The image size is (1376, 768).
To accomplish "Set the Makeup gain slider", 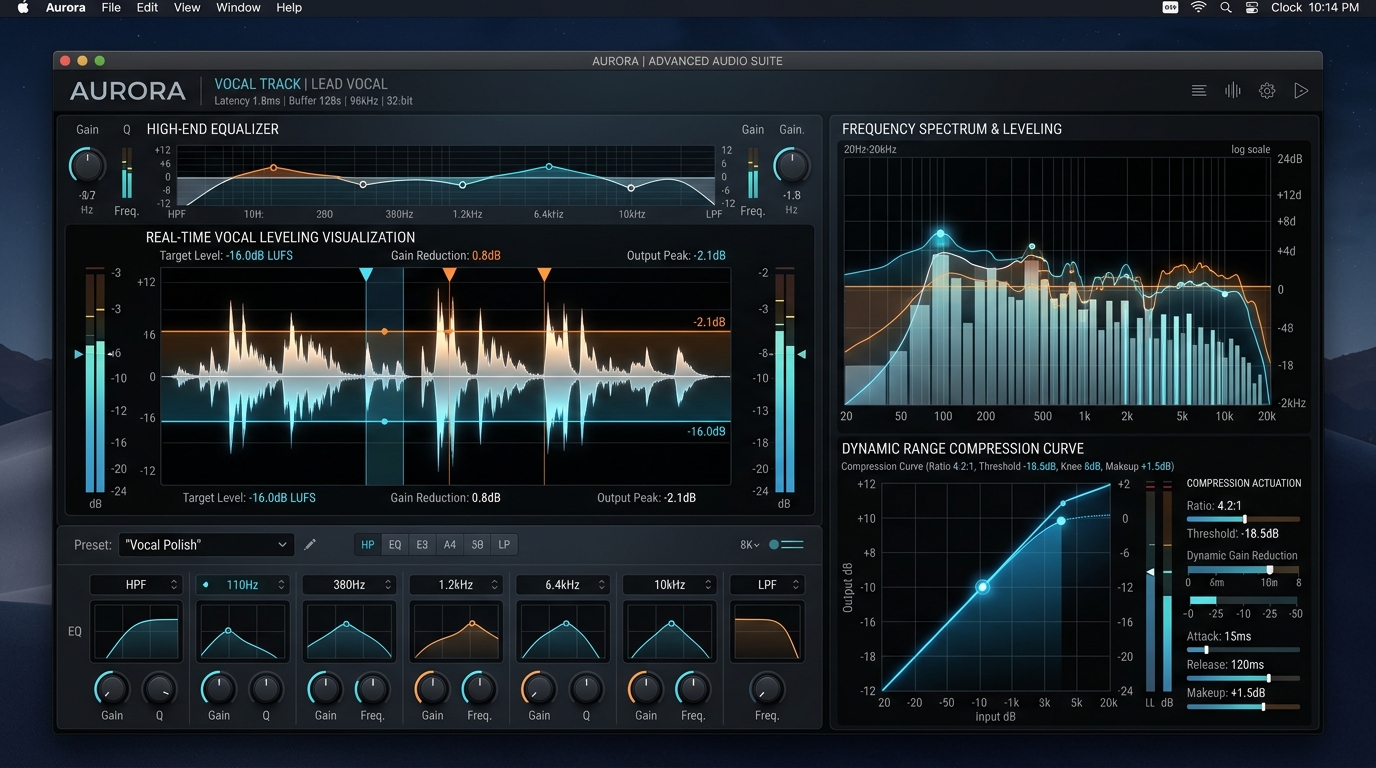I will point(1243,707).
